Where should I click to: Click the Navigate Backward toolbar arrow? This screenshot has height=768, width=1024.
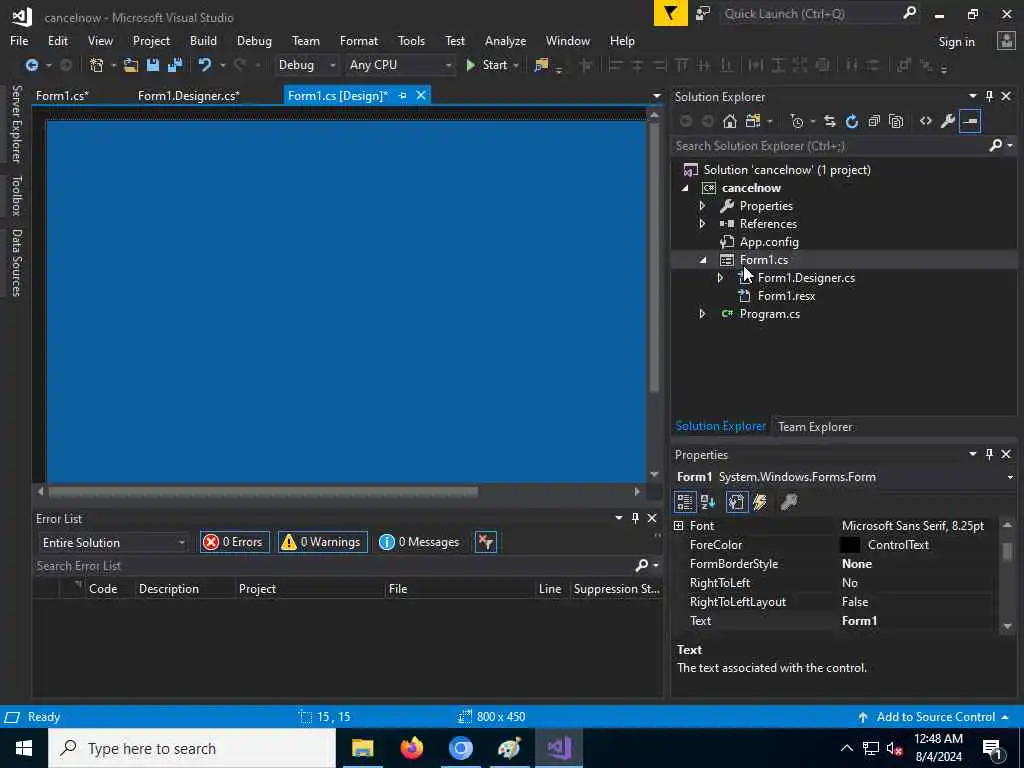(31, 65)
